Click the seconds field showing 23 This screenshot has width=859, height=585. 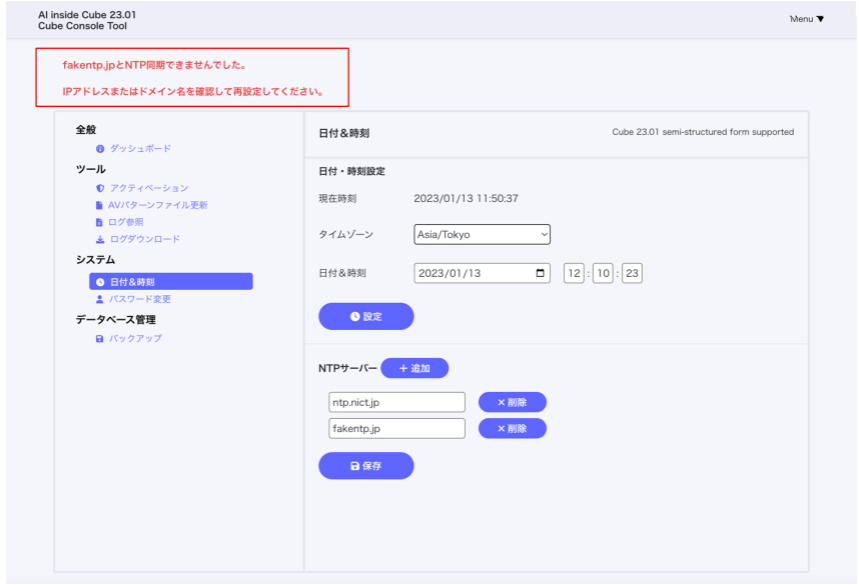[632, 273]
